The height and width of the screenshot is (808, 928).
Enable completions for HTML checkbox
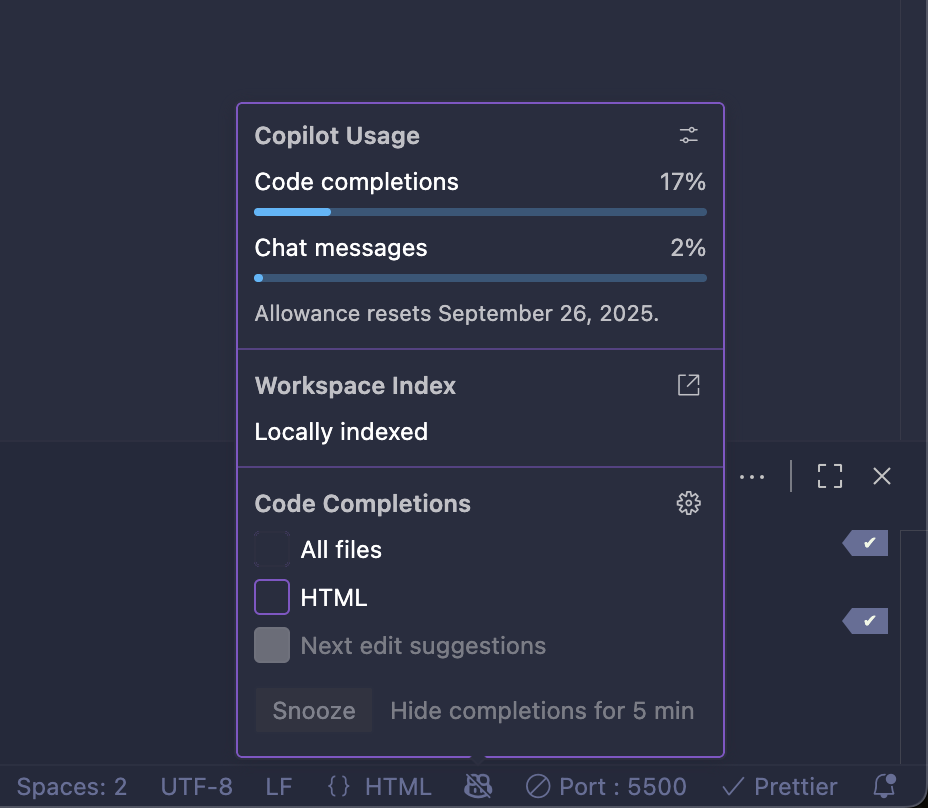pos(272,597)
